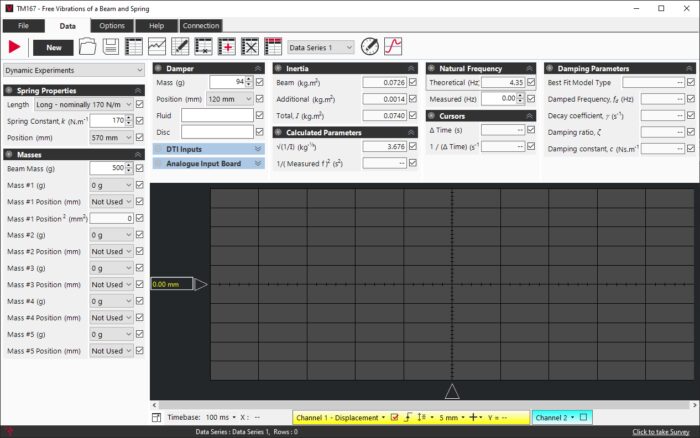Screen dimensions: 700x438
Task: Click the delete data series X icon
Action: (x=250, y=46)
